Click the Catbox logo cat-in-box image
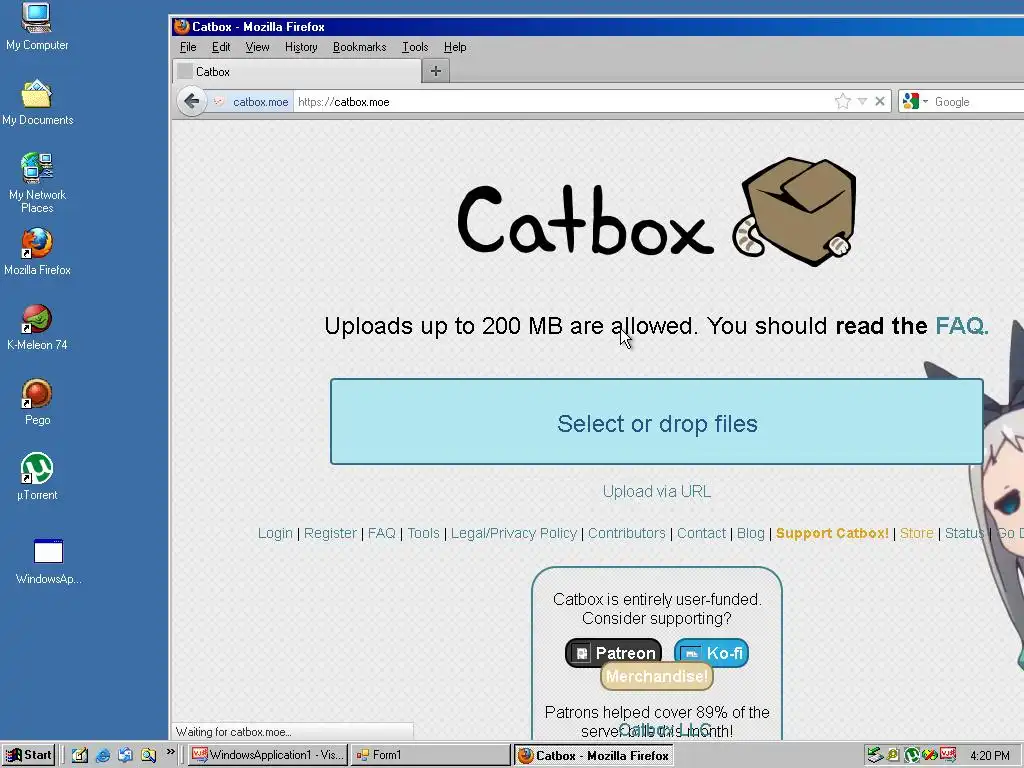 (x=795, y=212)
